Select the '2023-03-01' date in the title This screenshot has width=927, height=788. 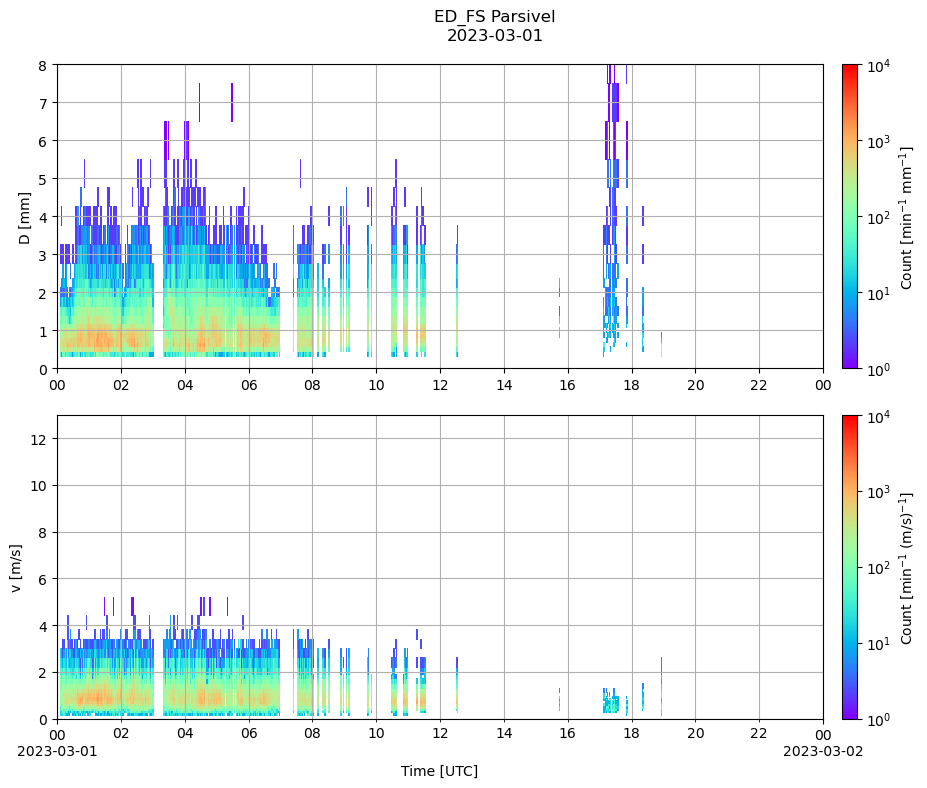[x=494, y=35]
